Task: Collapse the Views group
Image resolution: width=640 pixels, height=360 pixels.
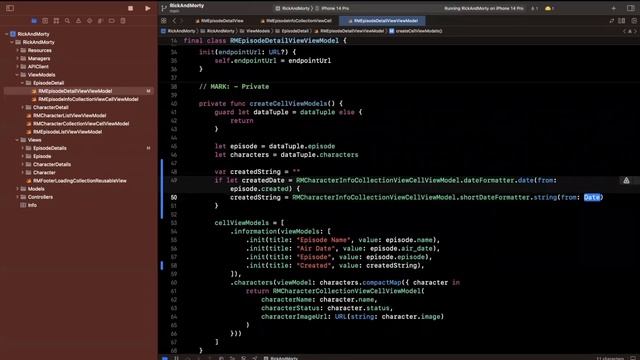Action: [x=18, y=140]
